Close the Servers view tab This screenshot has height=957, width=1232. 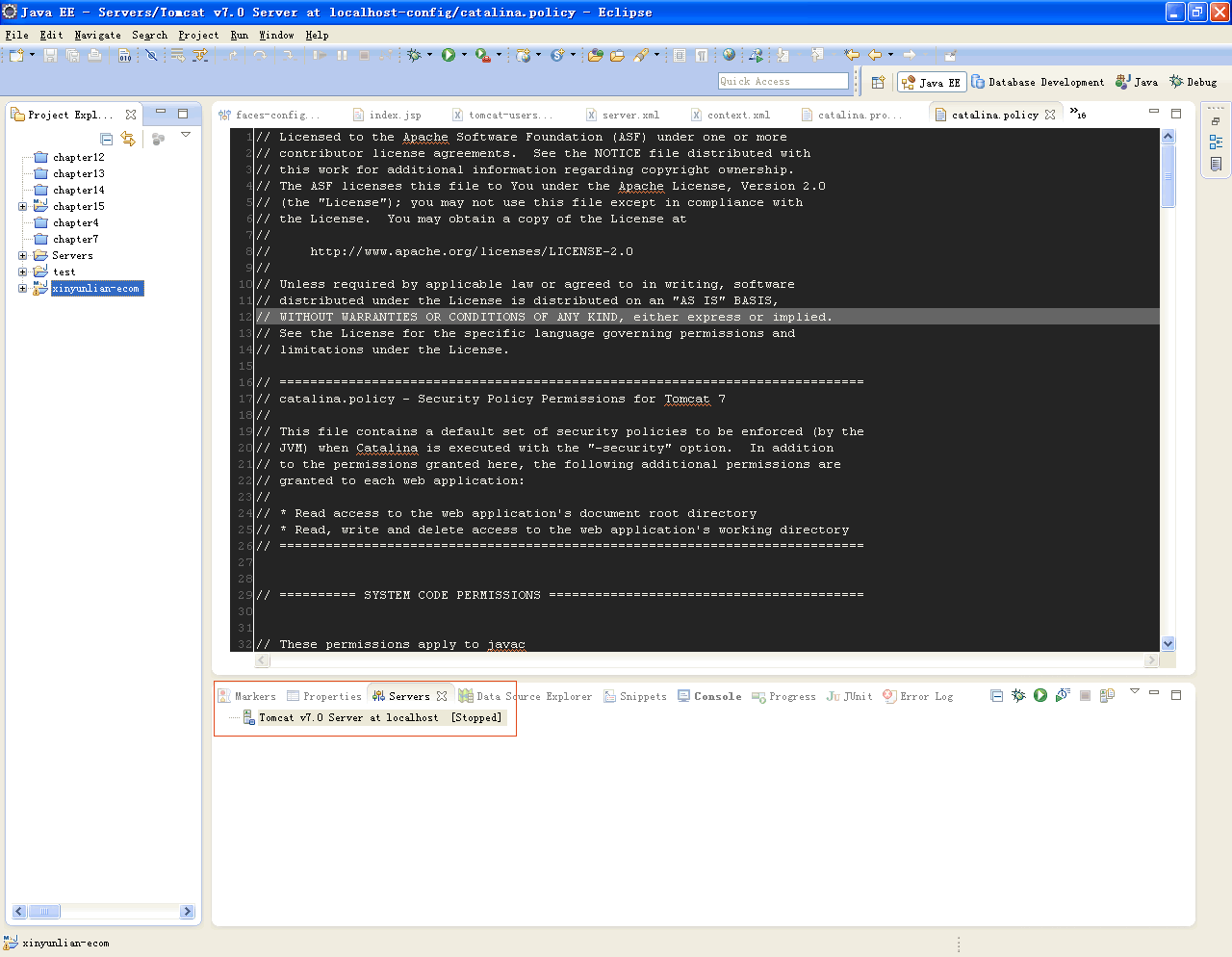click(x=442, y=696)
